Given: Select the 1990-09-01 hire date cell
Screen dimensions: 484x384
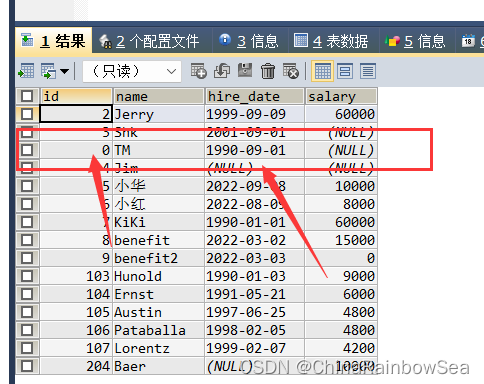Looking at the screenshot, I should (x=255, y=150).
